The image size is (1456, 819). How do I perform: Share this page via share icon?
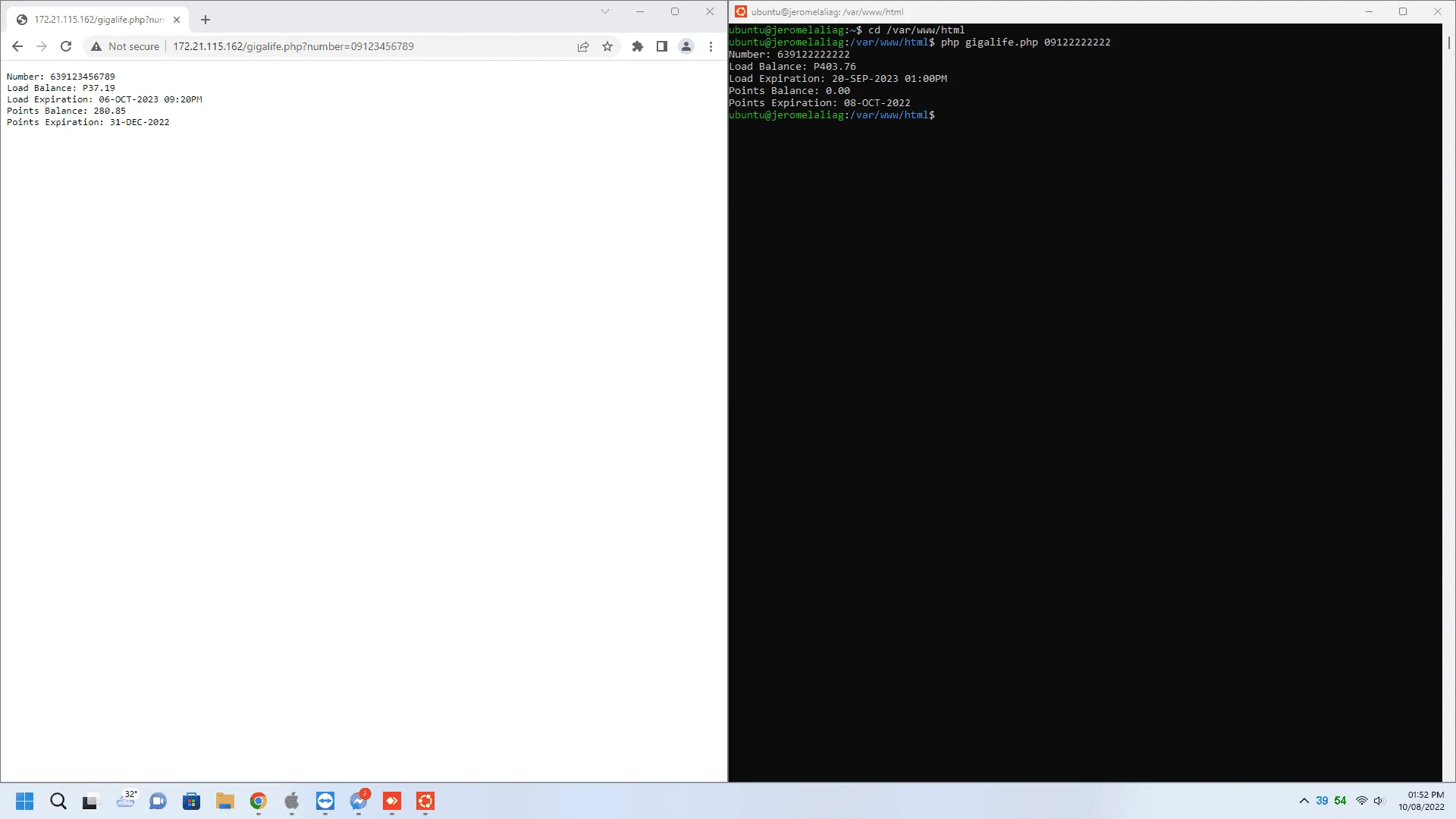pos(583,46)
